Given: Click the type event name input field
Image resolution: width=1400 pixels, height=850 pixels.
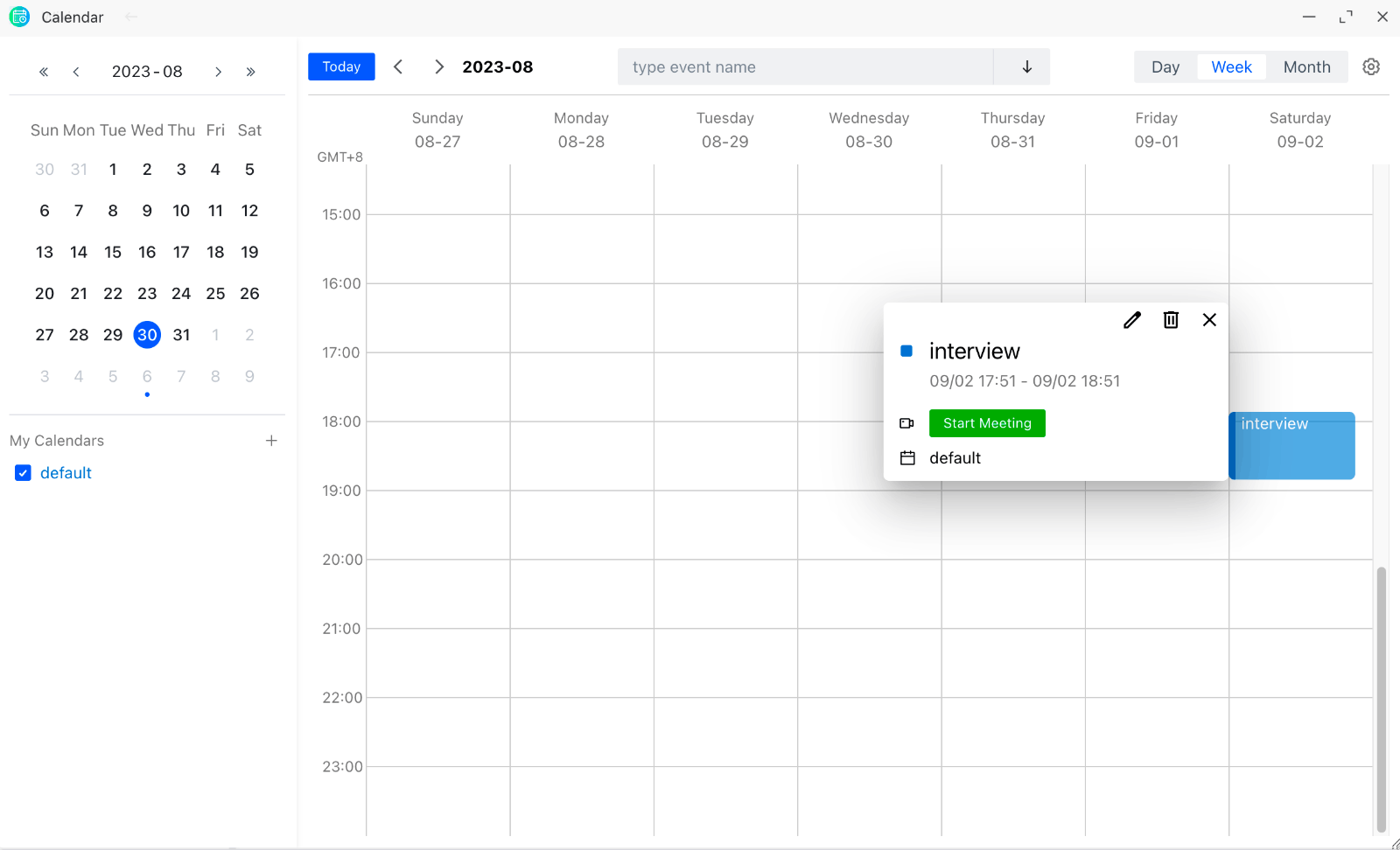Looking at the screenshot, I should coord(805,67).
